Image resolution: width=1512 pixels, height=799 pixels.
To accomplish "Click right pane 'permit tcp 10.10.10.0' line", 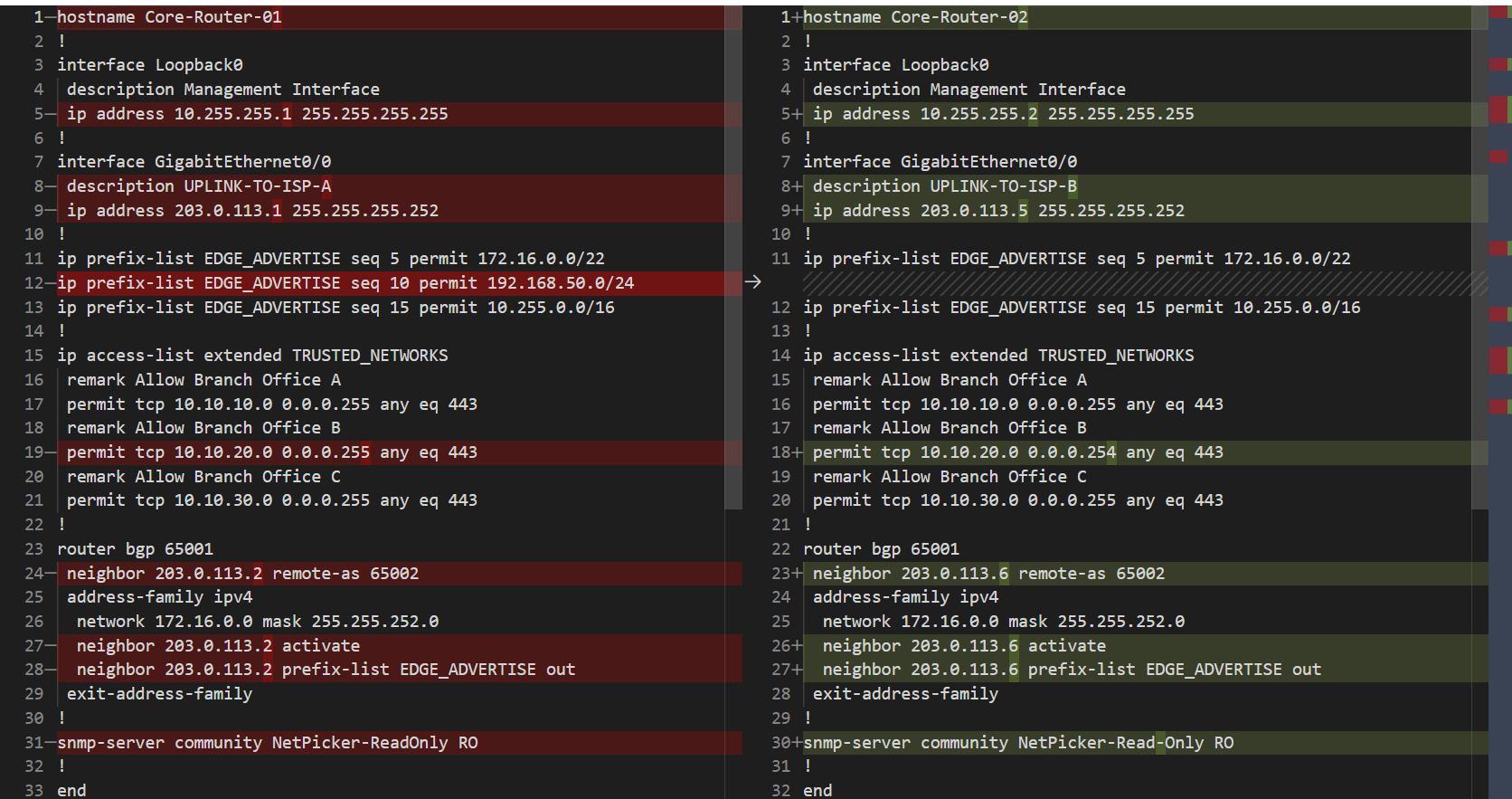I will 1018,404.
